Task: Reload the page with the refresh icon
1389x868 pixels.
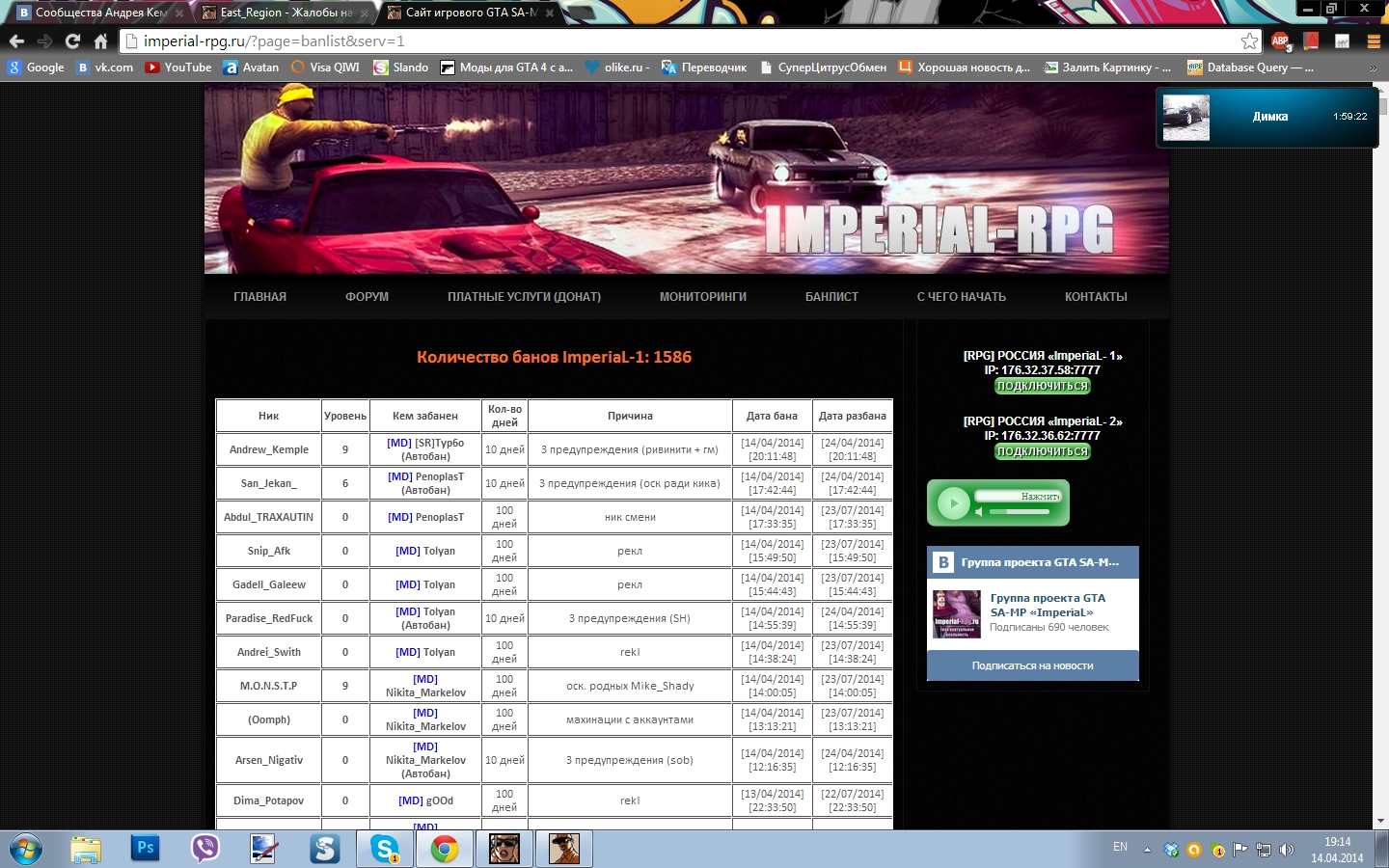Action: pyautogui.click(x=72, y=41)
